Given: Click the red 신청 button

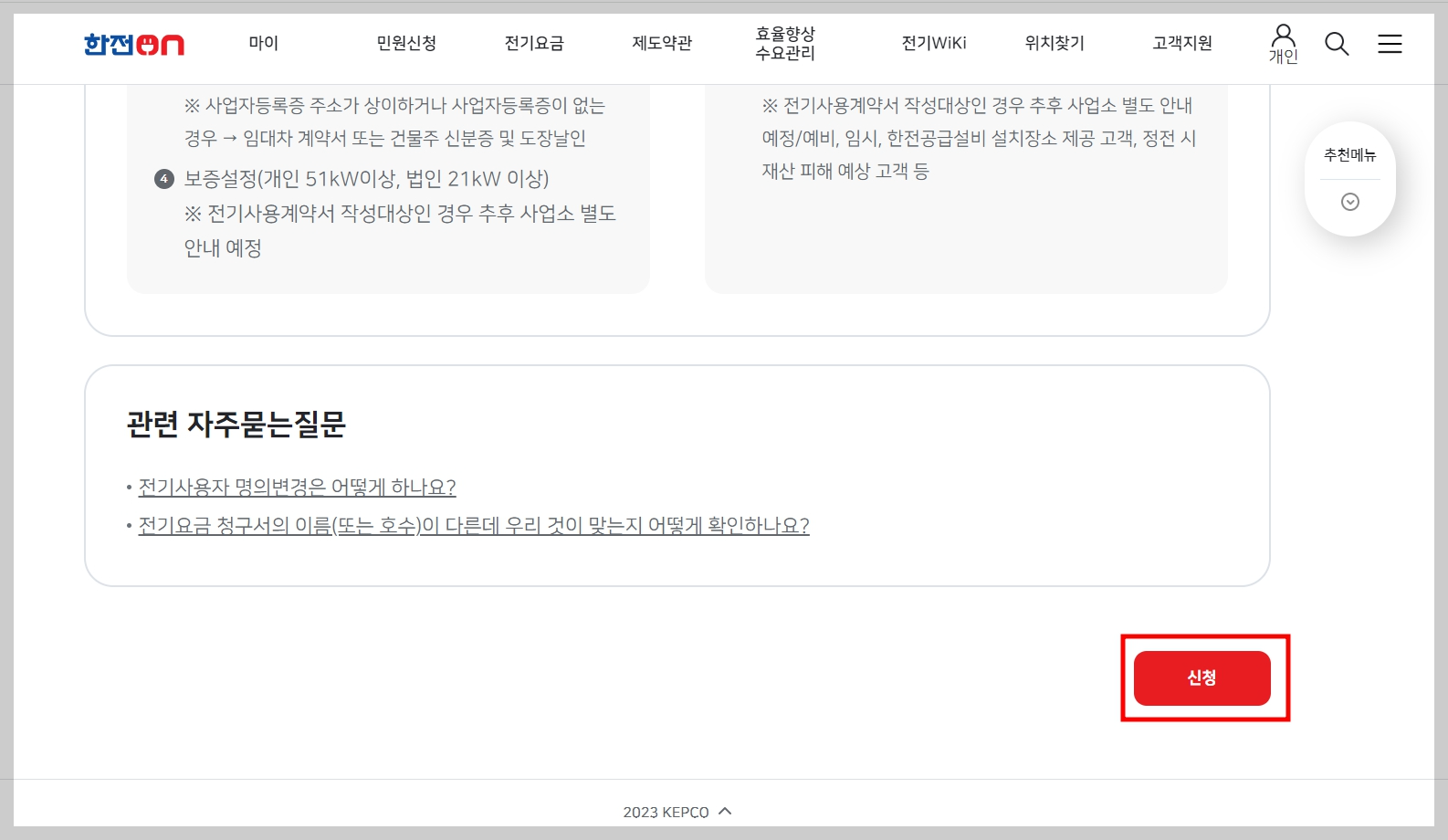Looking at the screenshot, I should pyautogui.click(x=1201, y=677).
